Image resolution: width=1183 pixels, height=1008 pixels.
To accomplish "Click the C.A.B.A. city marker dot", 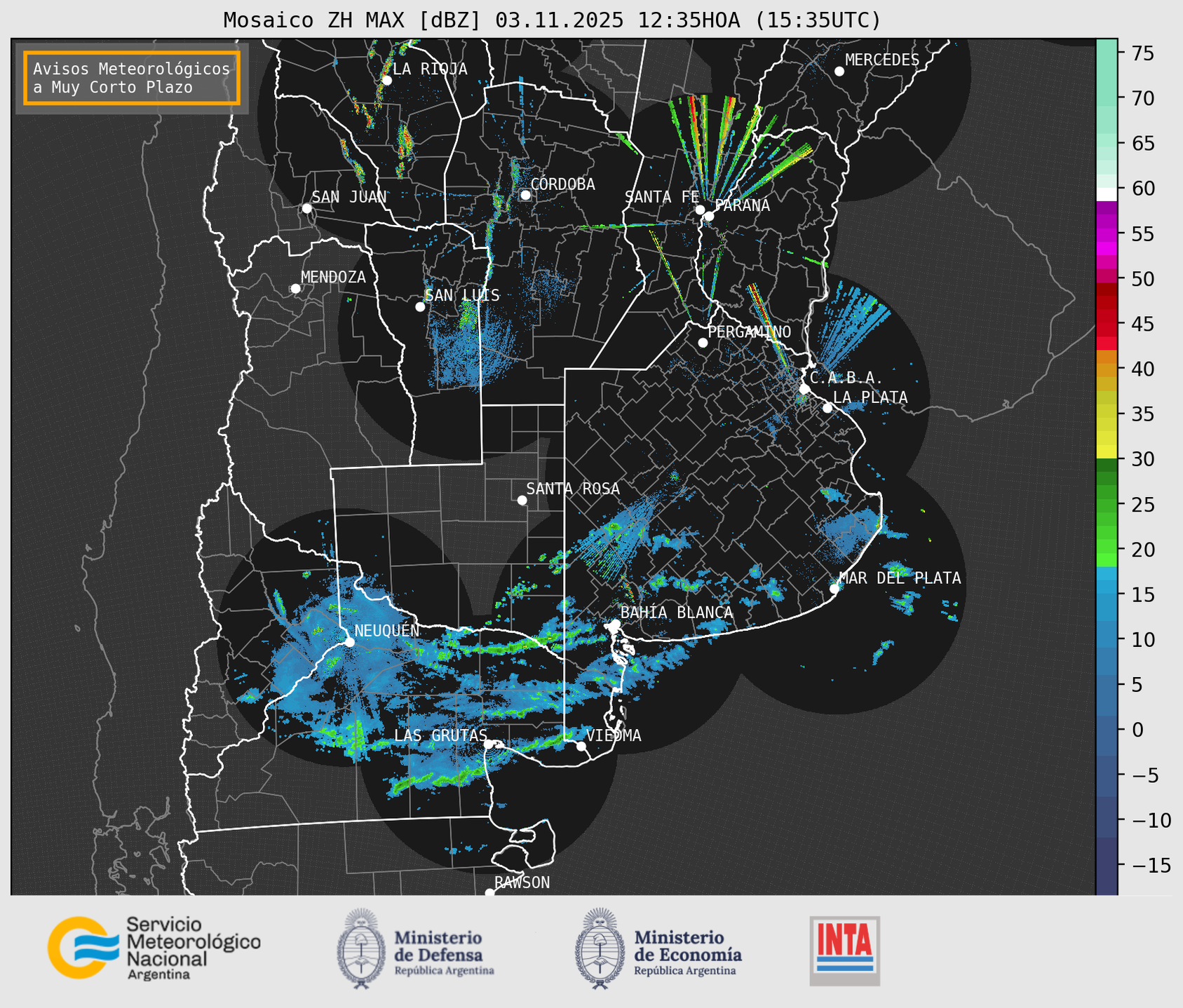I will coord(805,388).
